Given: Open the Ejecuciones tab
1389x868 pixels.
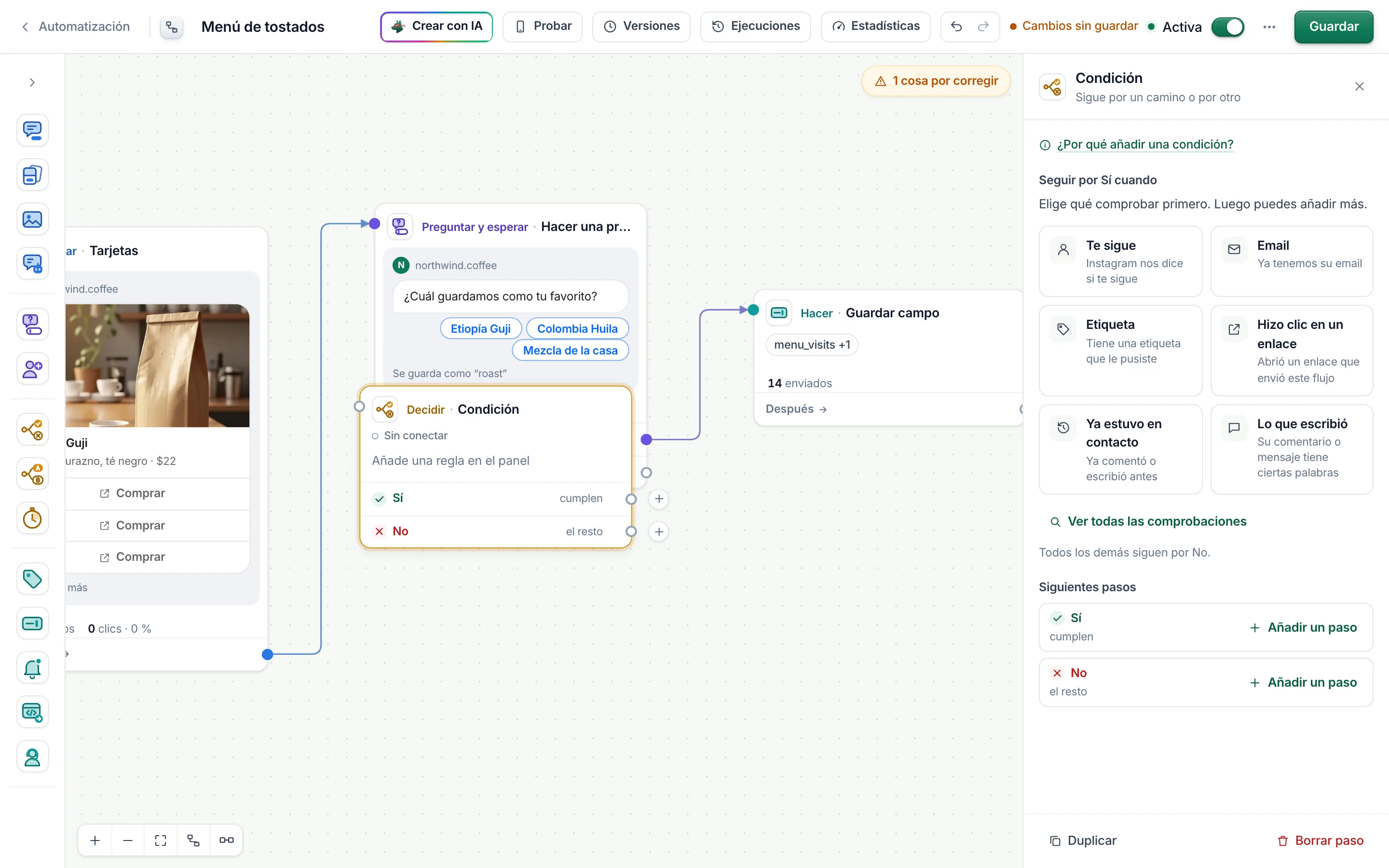Looking at the screenshot, I should pyautogui.click(x=755, y=27).
